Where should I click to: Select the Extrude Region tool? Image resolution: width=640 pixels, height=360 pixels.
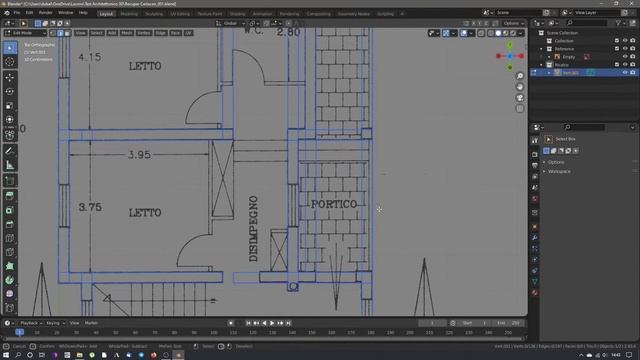(10, 196)
